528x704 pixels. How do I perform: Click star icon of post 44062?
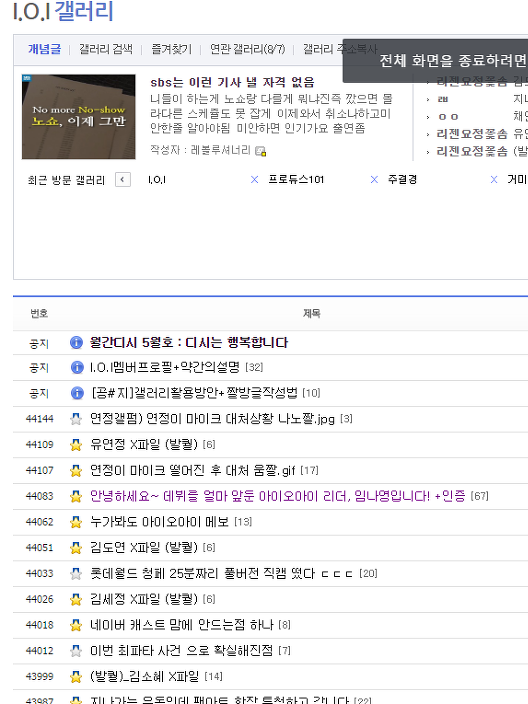[76, 522]
